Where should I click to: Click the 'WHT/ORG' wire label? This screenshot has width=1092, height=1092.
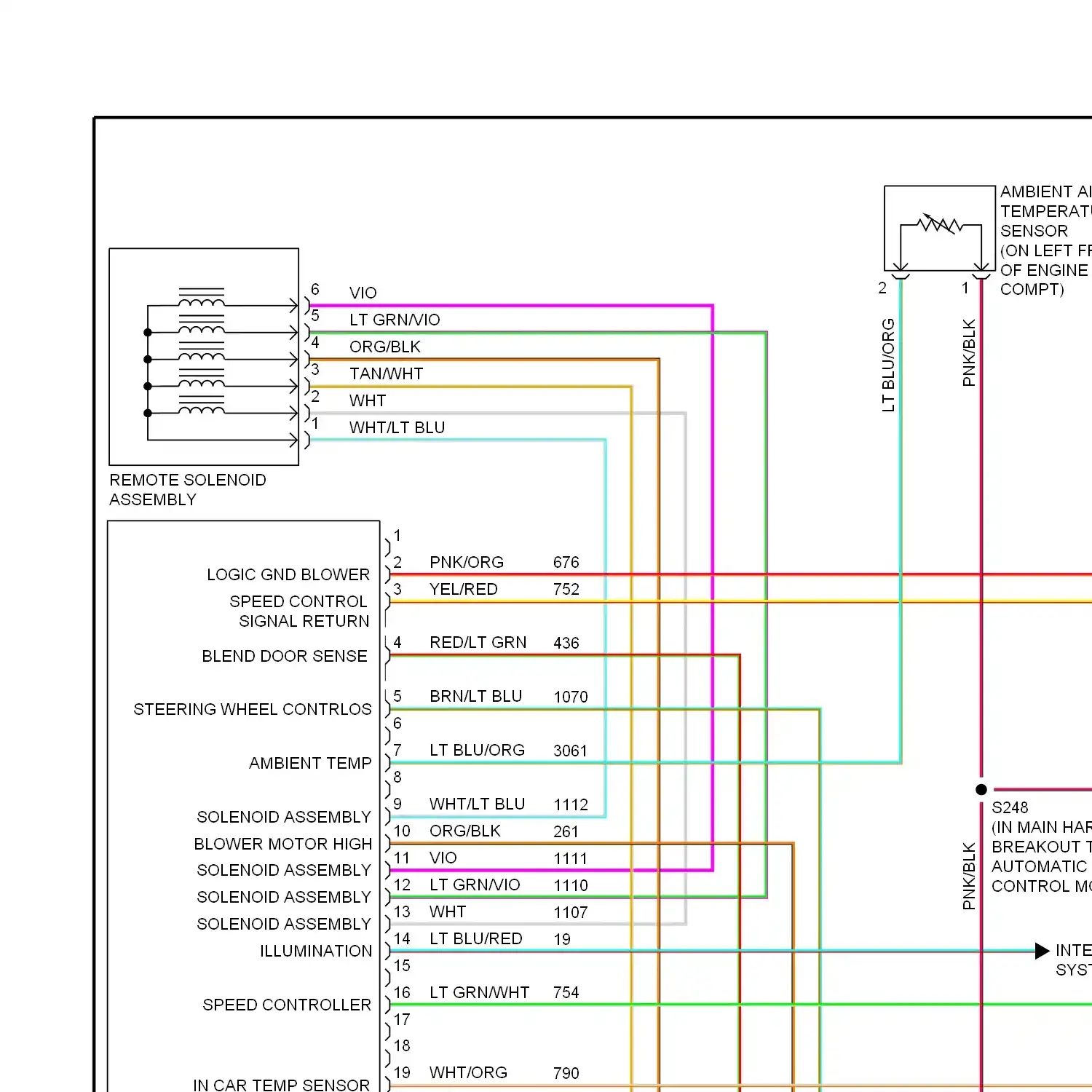coord(468,1072)
